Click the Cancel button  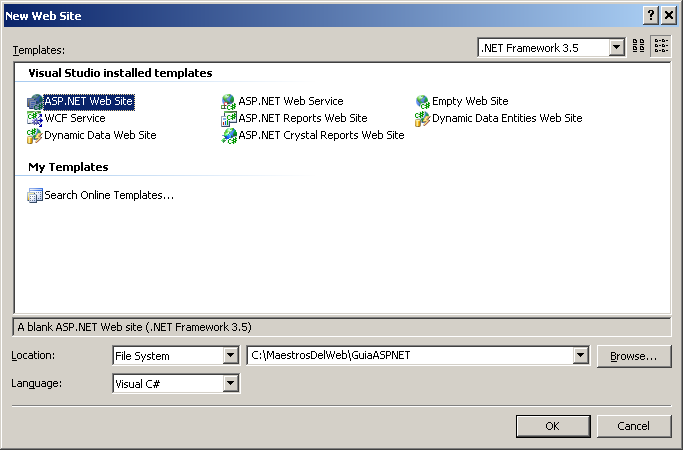click(x=634, y=426)
